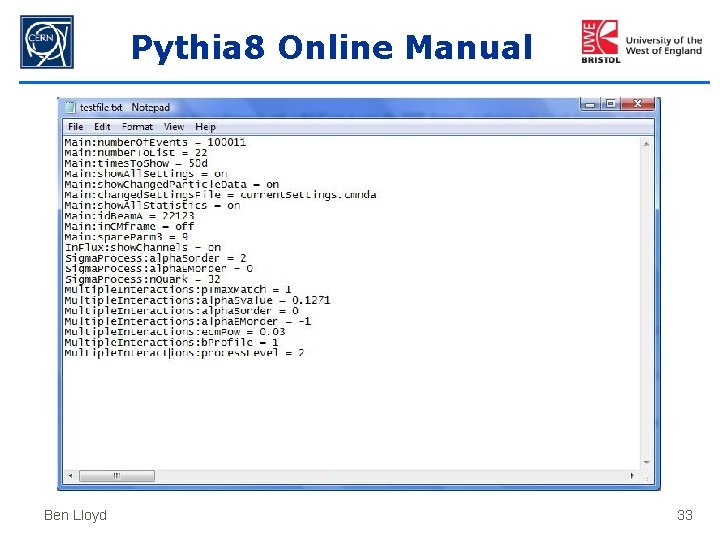The width and height of the screenshot is (720, 540).
Task: Click the line 'Main:showAllSettings = on'
Action: point(146,174)
